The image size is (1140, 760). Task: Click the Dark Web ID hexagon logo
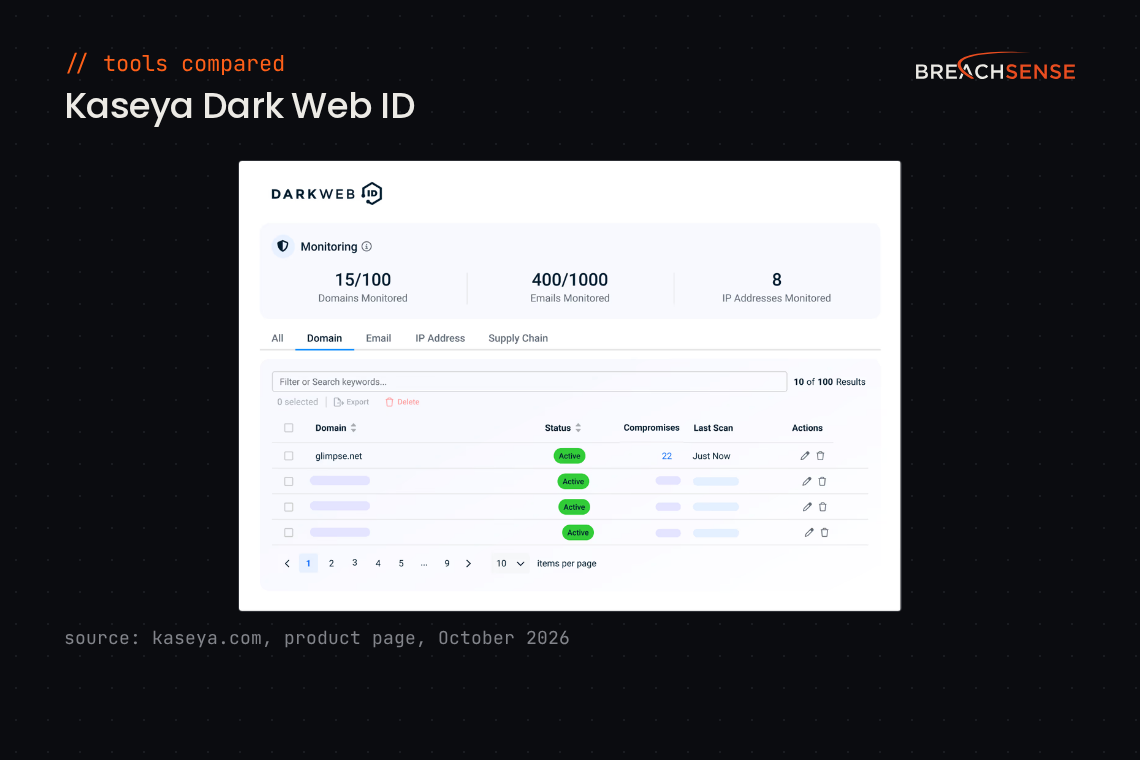372,193
